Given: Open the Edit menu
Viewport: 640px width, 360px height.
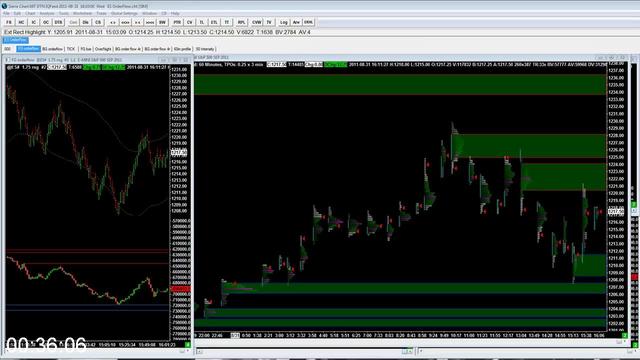Looking at the screenshot, I should 17,13.
